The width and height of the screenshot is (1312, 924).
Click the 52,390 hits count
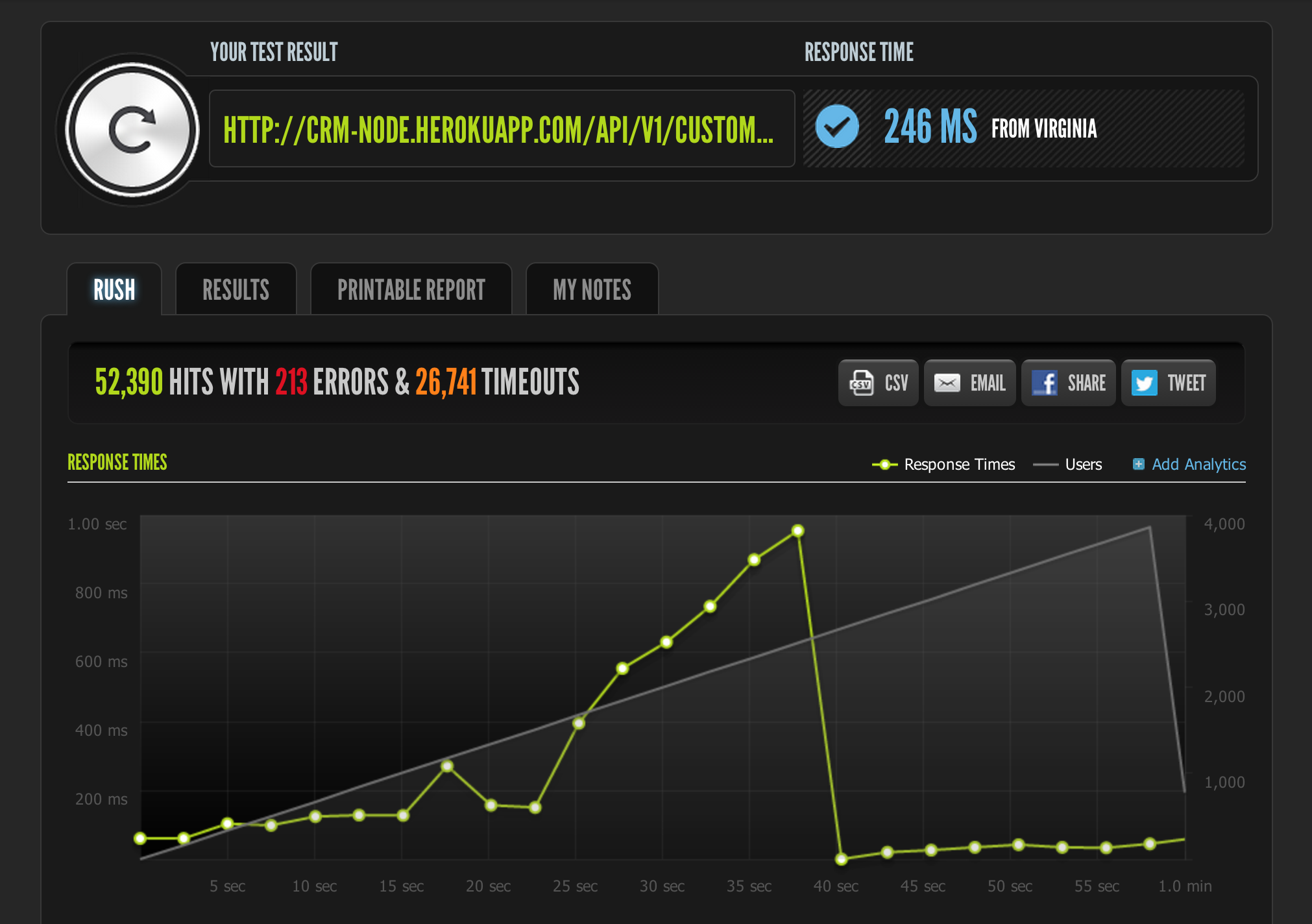pyautogui.click(x=128, y=382)
